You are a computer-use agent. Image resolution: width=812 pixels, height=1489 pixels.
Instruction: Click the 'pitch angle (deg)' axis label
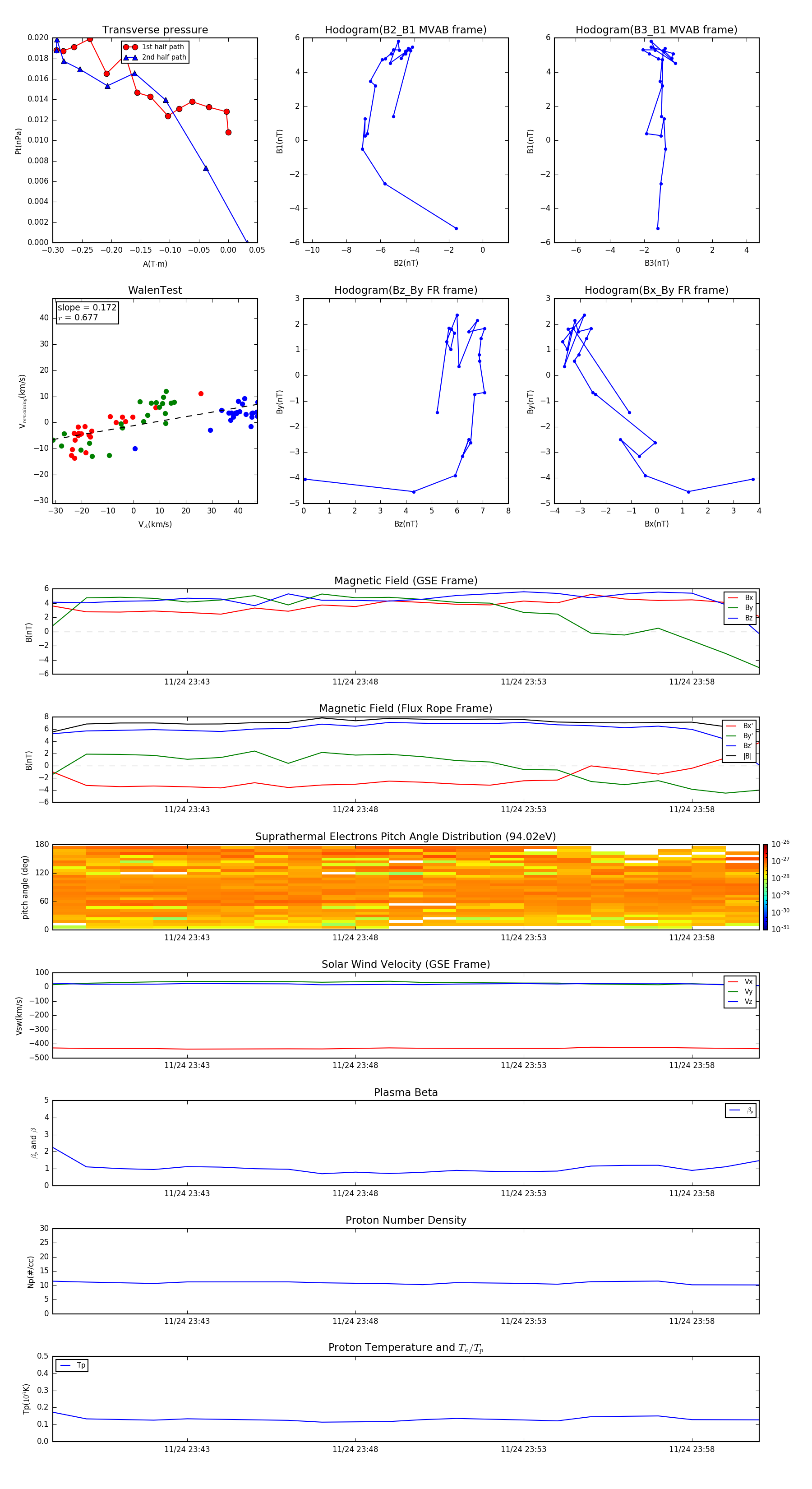(25, 887)
